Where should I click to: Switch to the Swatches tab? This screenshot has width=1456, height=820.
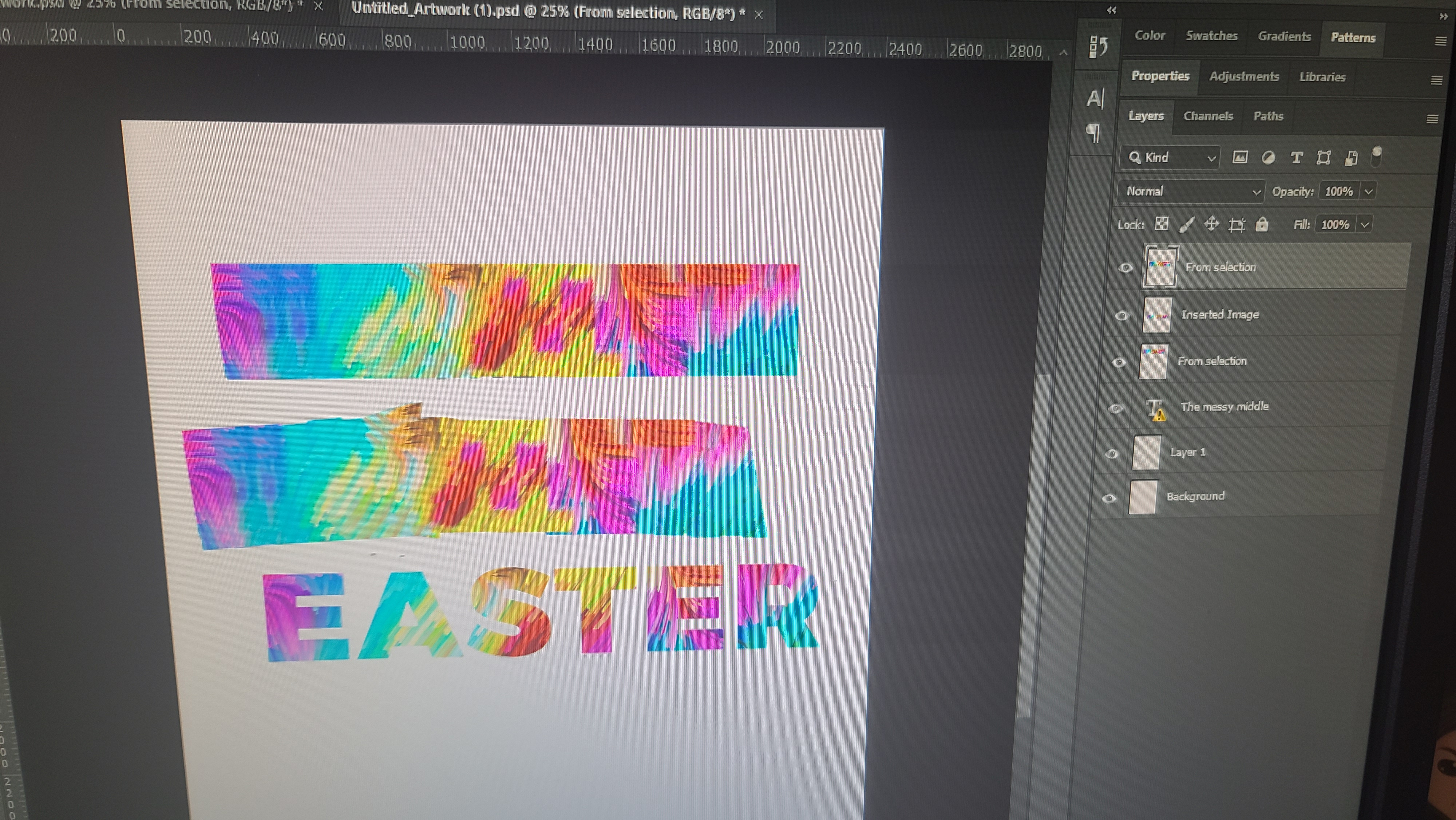click(1211, 36)
